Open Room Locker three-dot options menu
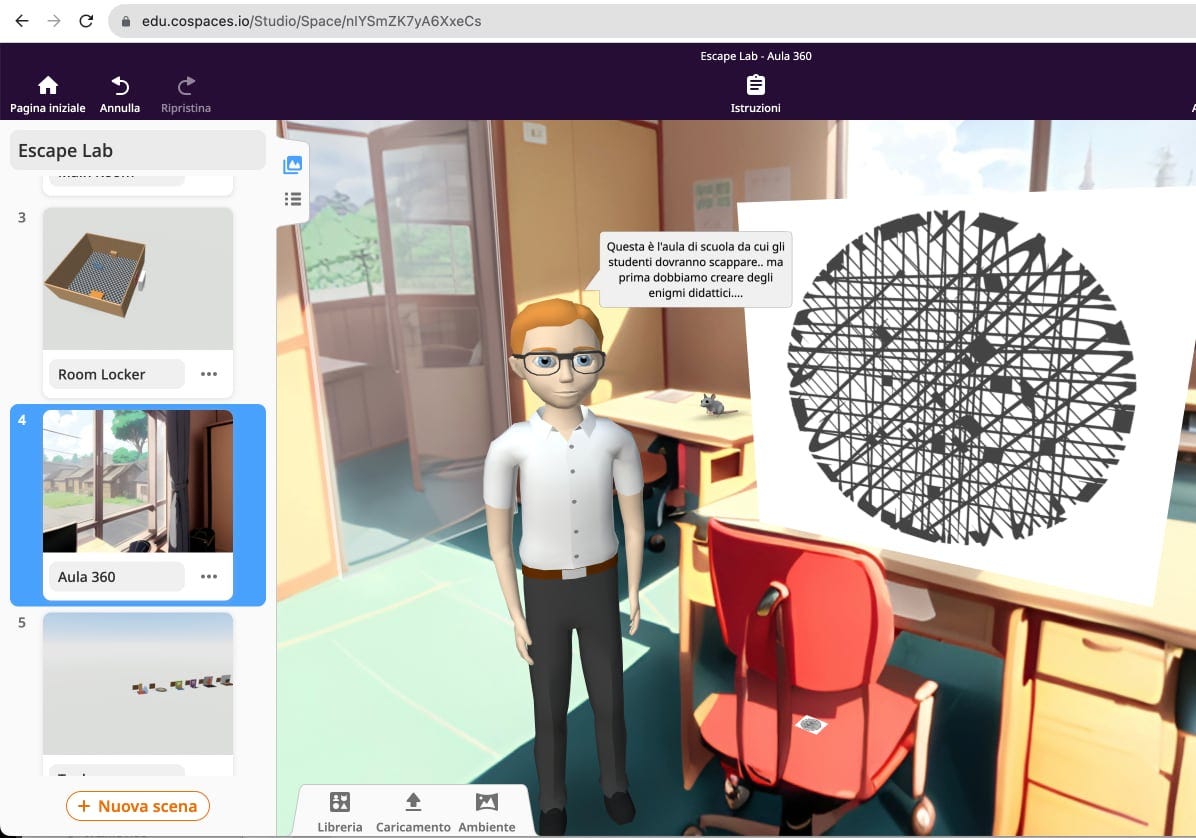1196x838 pixels. coord(209,374)
